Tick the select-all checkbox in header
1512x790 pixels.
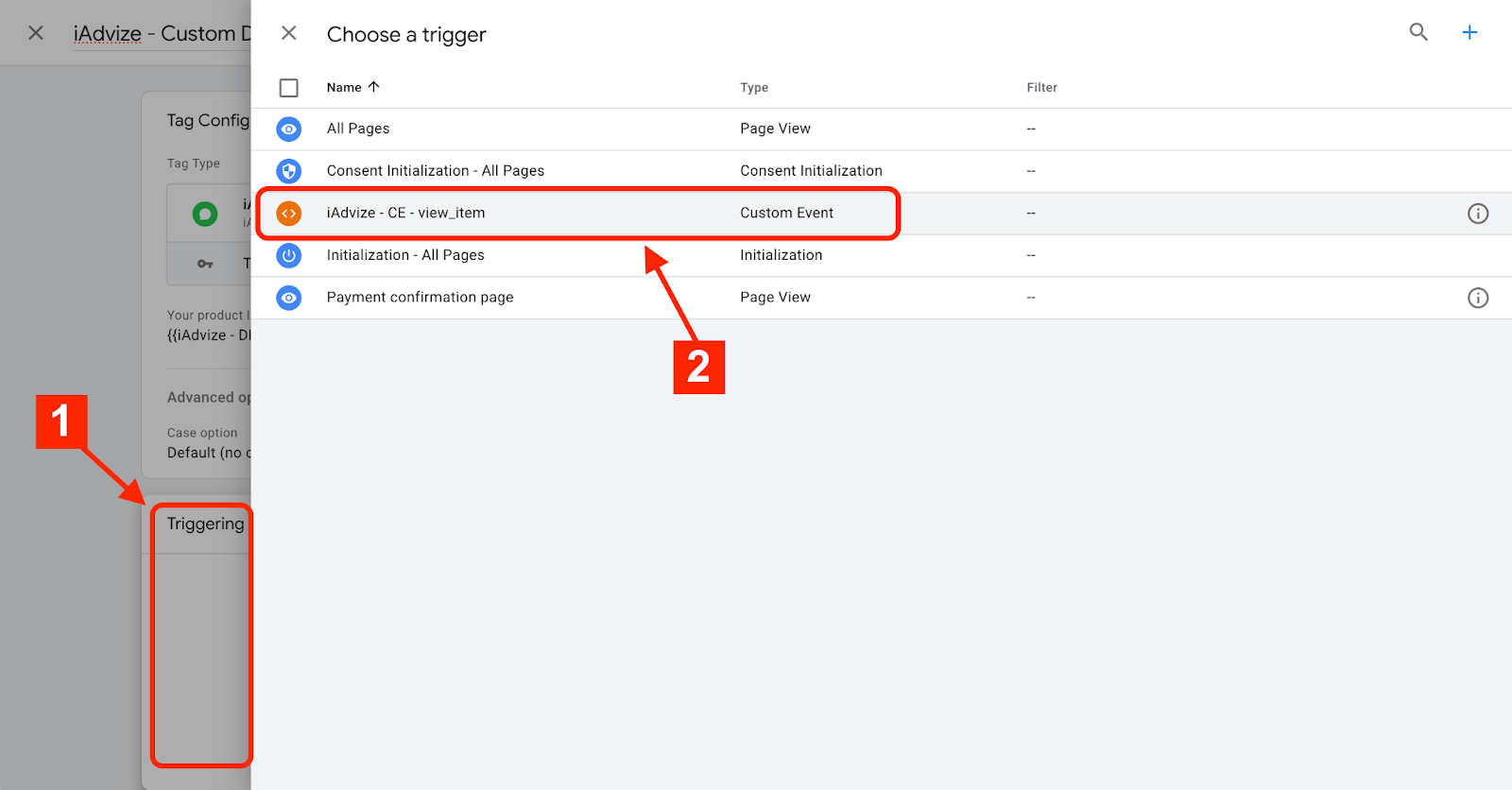(x=289, y=88)
